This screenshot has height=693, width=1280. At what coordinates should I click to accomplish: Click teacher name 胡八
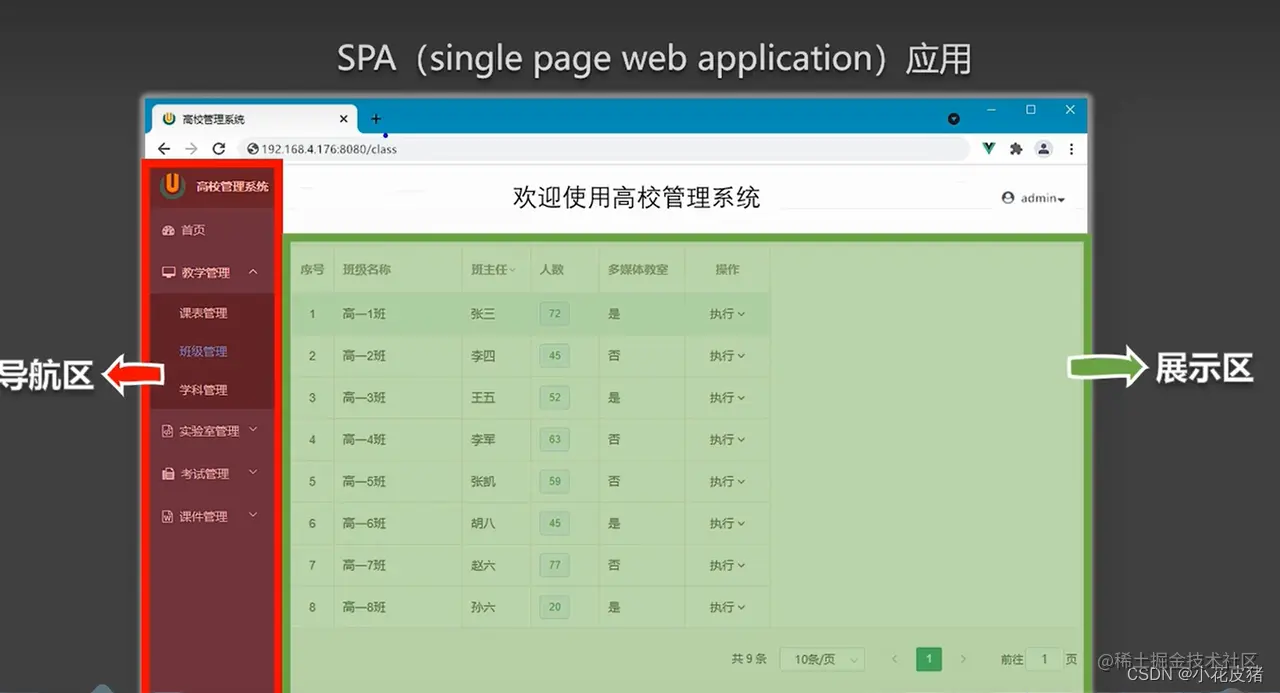(x=483, y=524)
